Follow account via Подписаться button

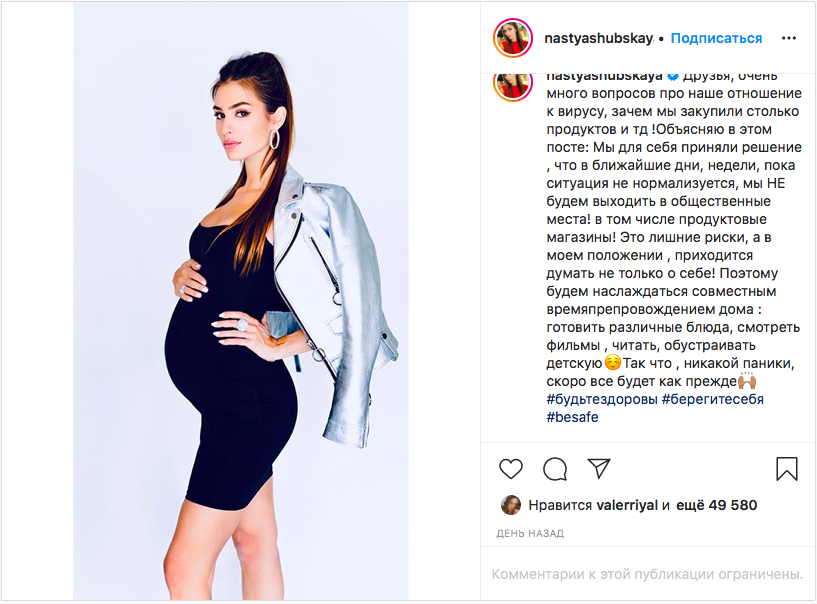point(716,38)
